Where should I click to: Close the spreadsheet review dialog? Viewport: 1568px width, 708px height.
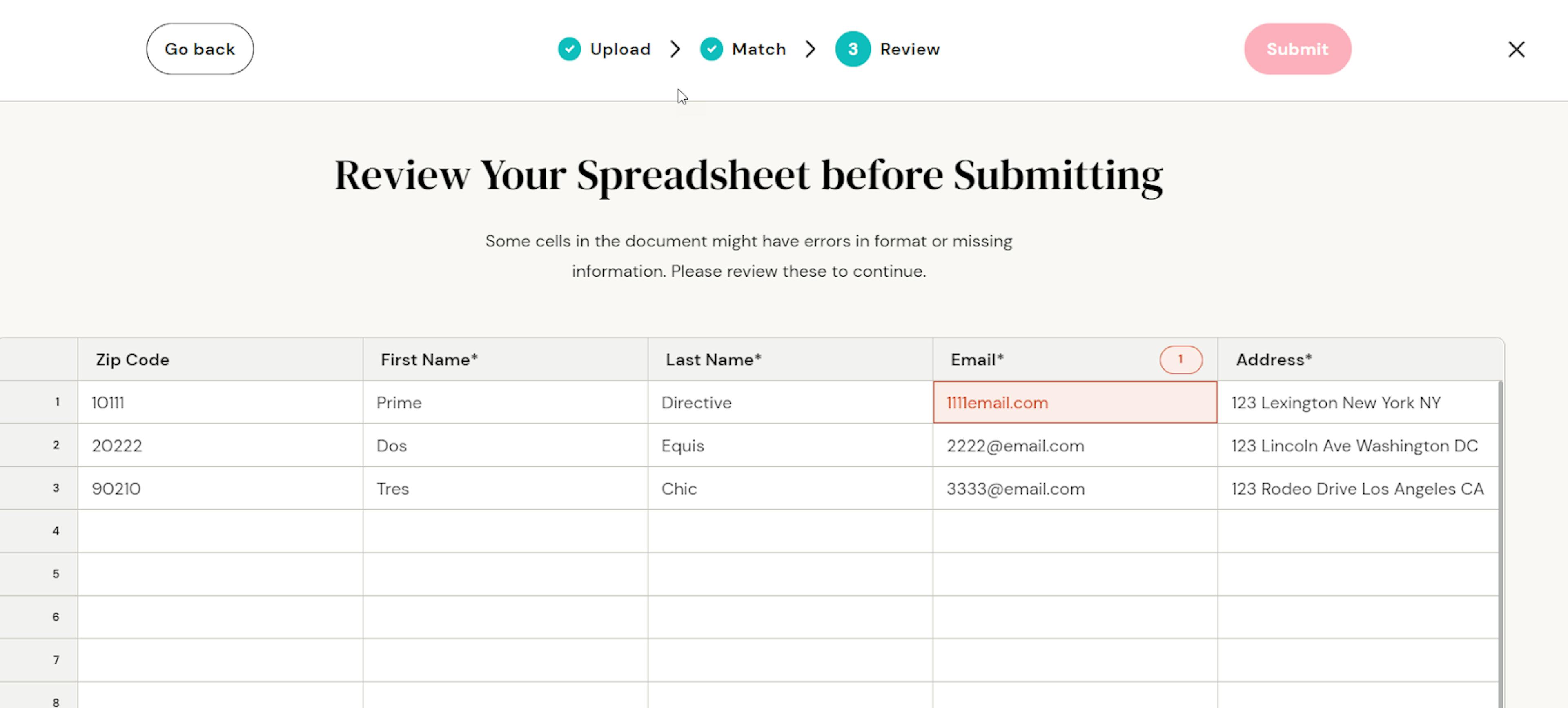point(1516,49)
